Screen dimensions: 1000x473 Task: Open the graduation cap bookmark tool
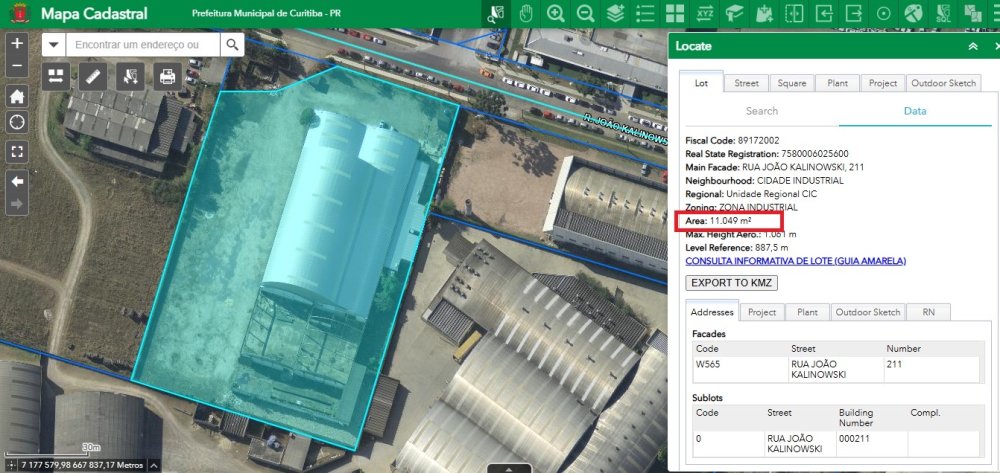[735, 14]
